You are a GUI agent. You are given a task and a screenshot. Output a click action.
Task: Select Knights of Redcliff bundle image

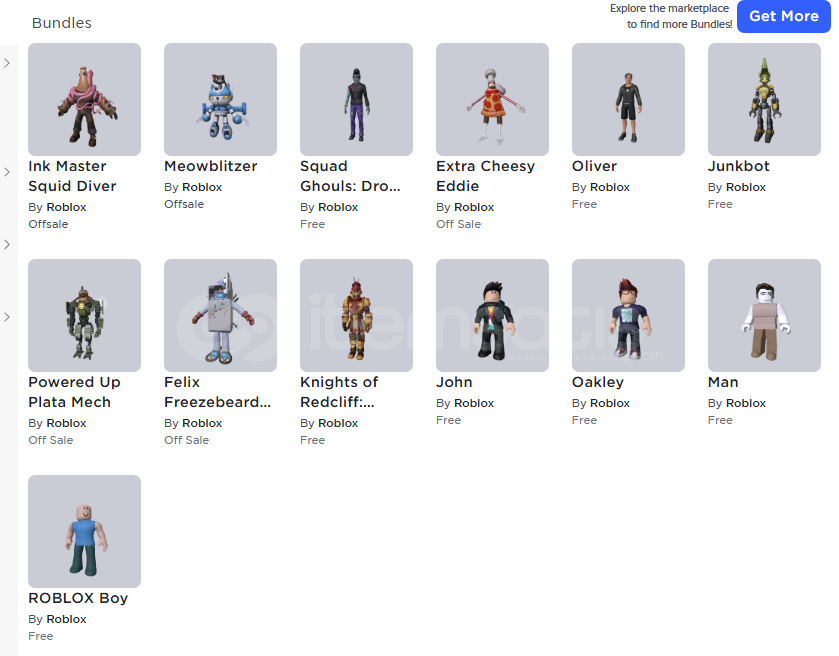point(356,316)
